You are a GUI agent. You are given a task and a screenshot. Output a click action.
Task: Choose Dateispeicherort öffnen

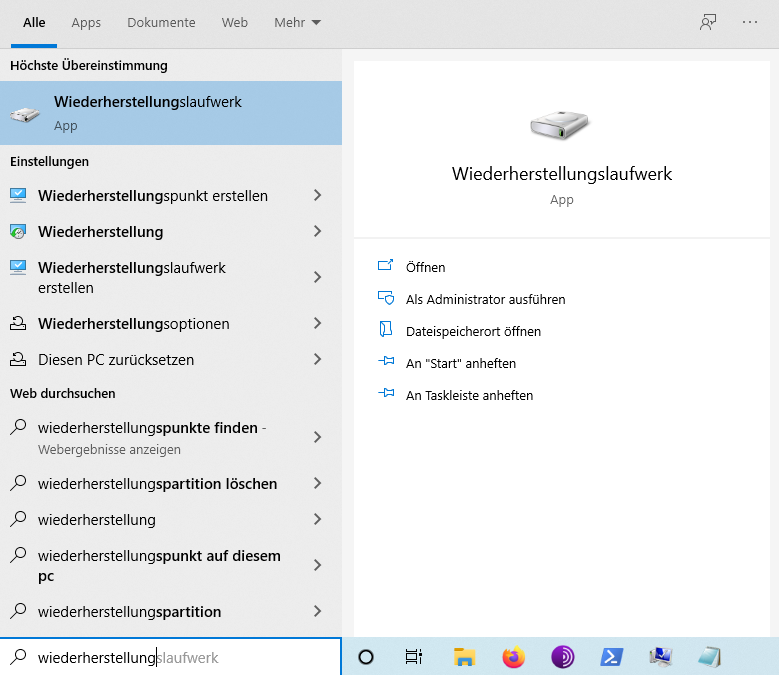pos(473,331)
